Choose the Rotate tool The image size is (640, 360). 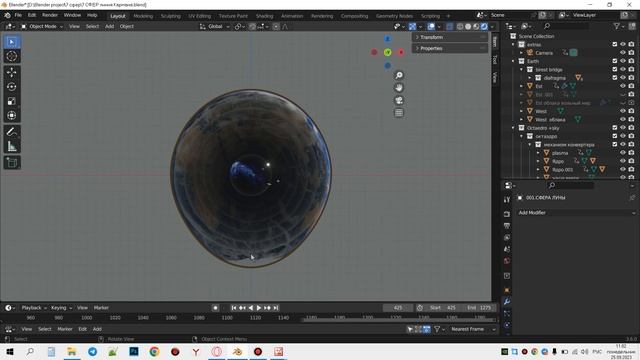click(12, 87)
